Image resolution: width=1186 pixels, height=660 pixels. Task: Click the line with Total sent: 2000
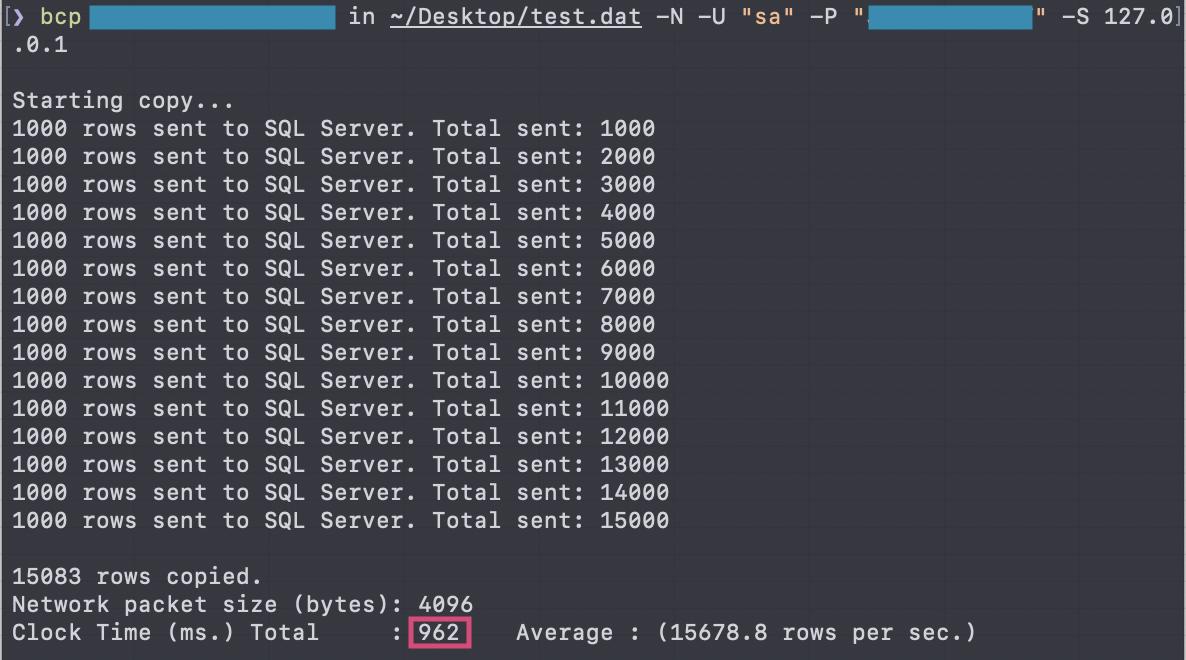[x=334, y=156]
